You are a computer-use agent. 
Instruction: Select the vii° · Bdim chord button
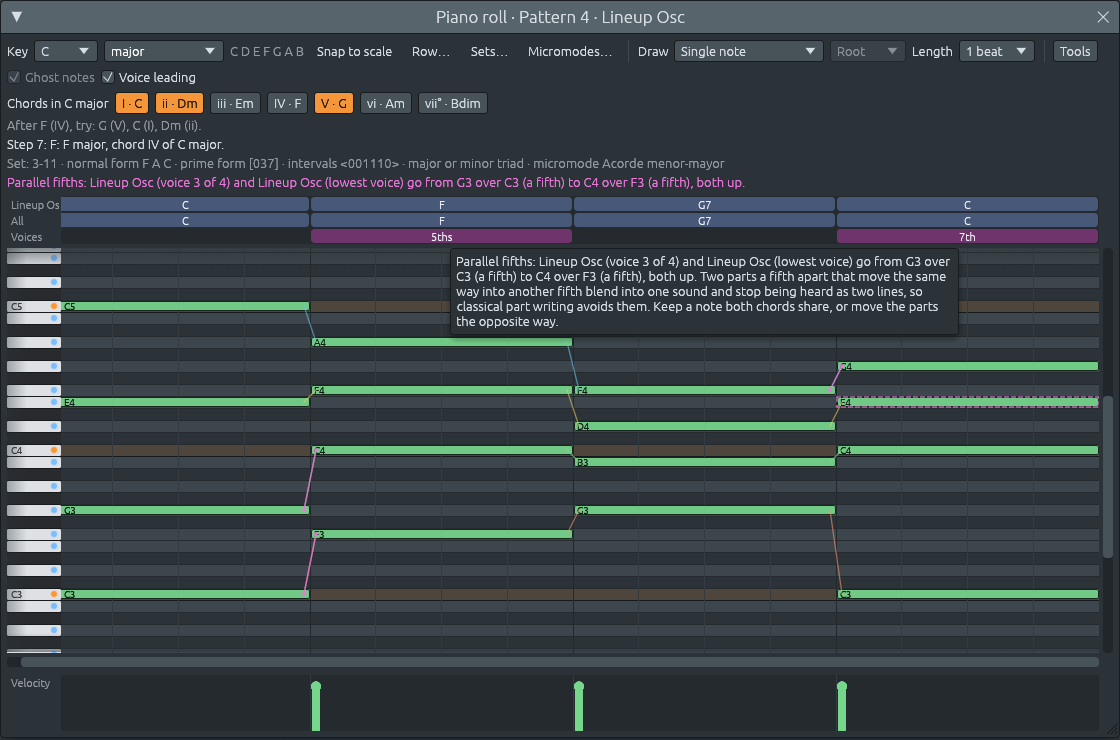click(453, 104)
